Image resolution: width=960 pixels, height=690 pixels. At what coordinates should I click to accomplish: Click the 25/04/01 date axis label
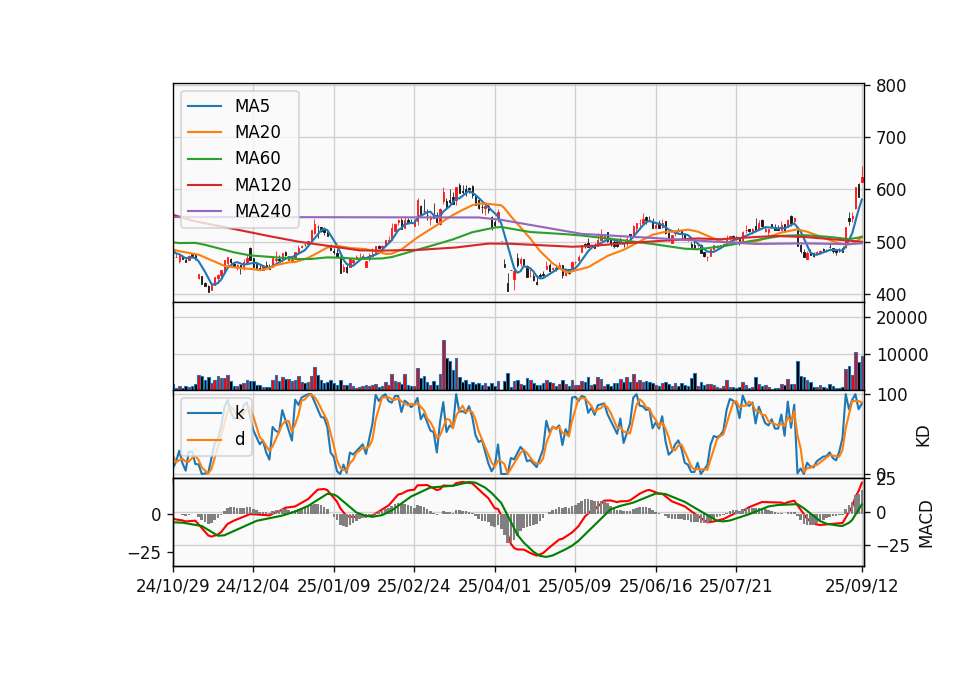(x=495, y=587)
